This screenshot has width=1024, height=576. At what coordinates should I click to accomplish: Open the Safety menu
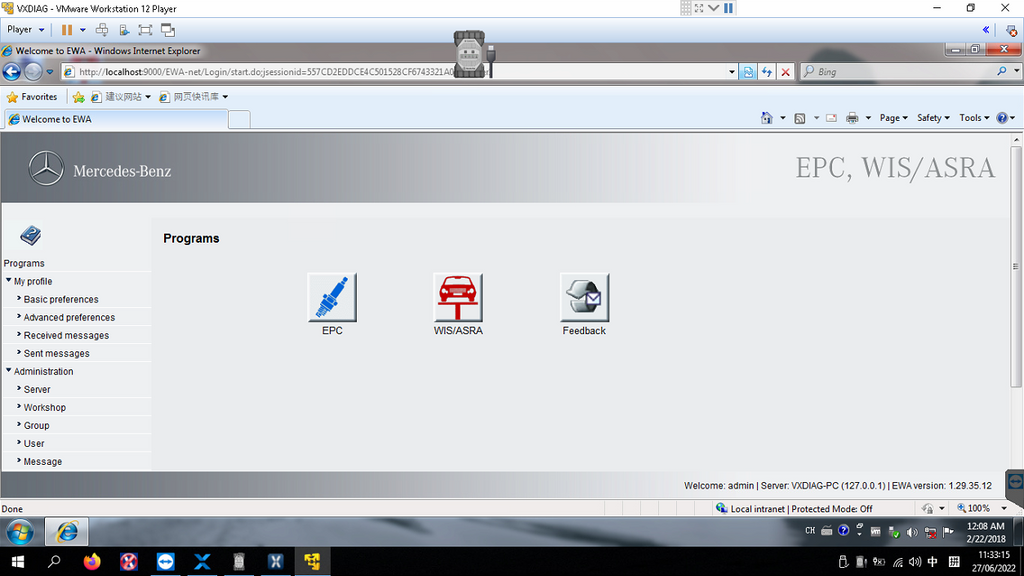point(932,118)
